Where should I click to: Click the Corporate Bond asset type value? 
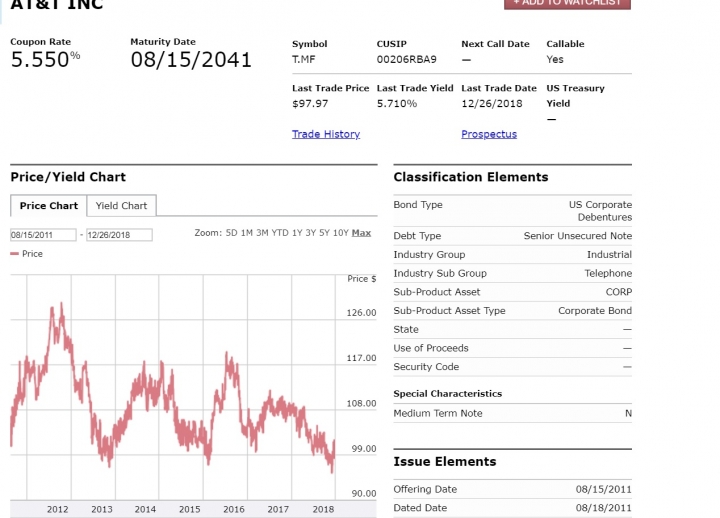point(595,310)
